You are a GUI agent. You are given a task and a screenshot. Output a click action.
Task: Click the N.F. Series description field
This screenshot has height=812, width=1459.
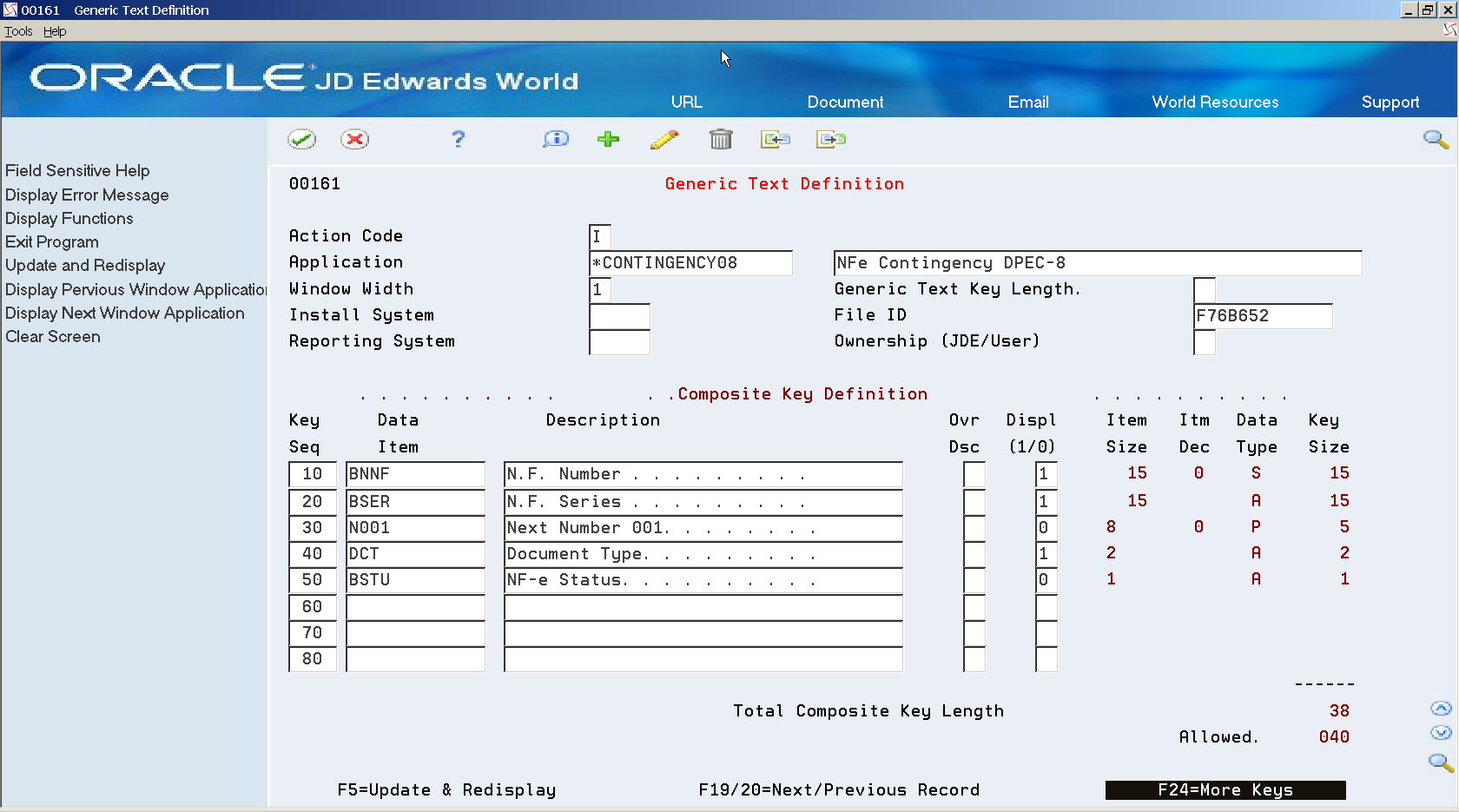click(x=703, y=502)
